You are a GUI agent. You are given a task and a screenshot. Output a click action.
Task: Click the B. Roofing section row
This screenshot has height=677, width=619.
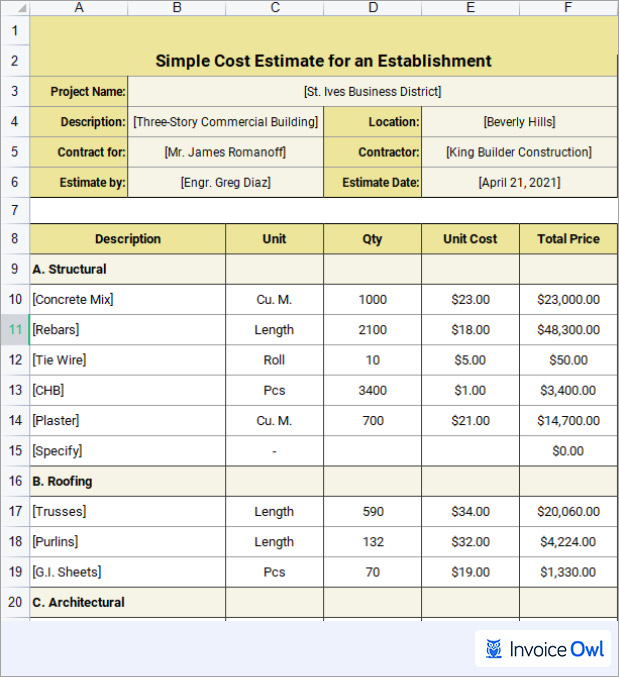click(x=127, y=481)
